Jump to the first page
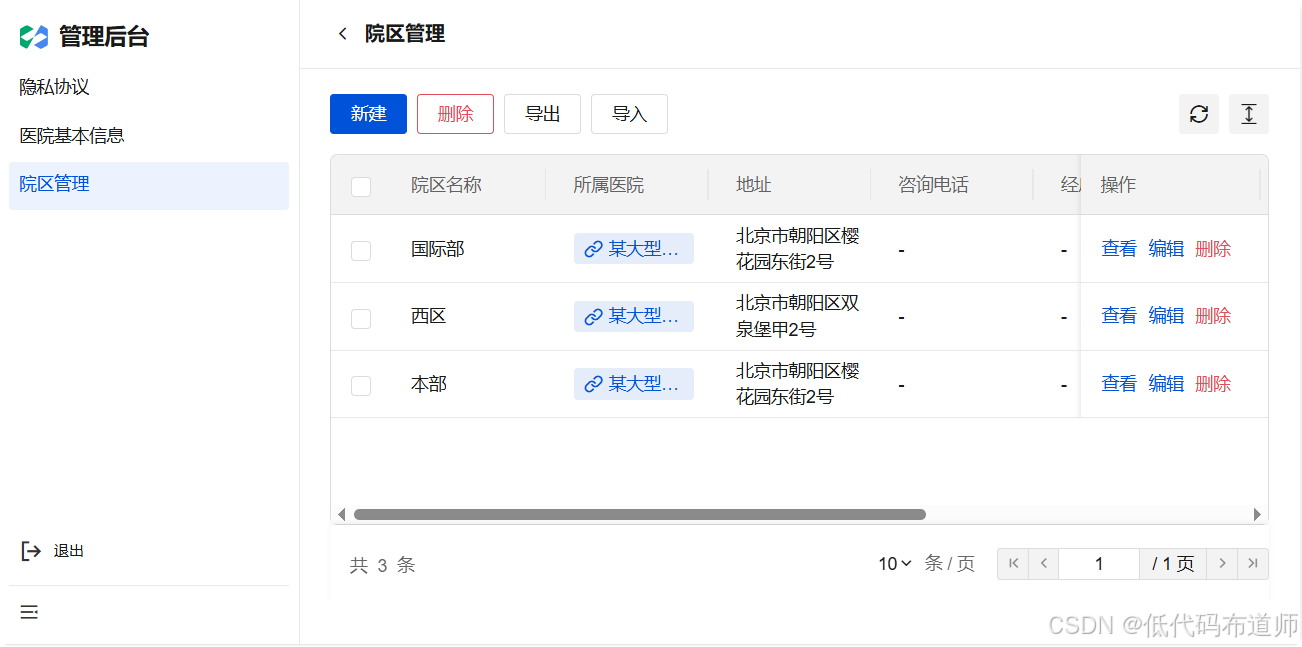Image resolution: width=1302 pixels, height=647 pixels. (x=1012, y=563)
